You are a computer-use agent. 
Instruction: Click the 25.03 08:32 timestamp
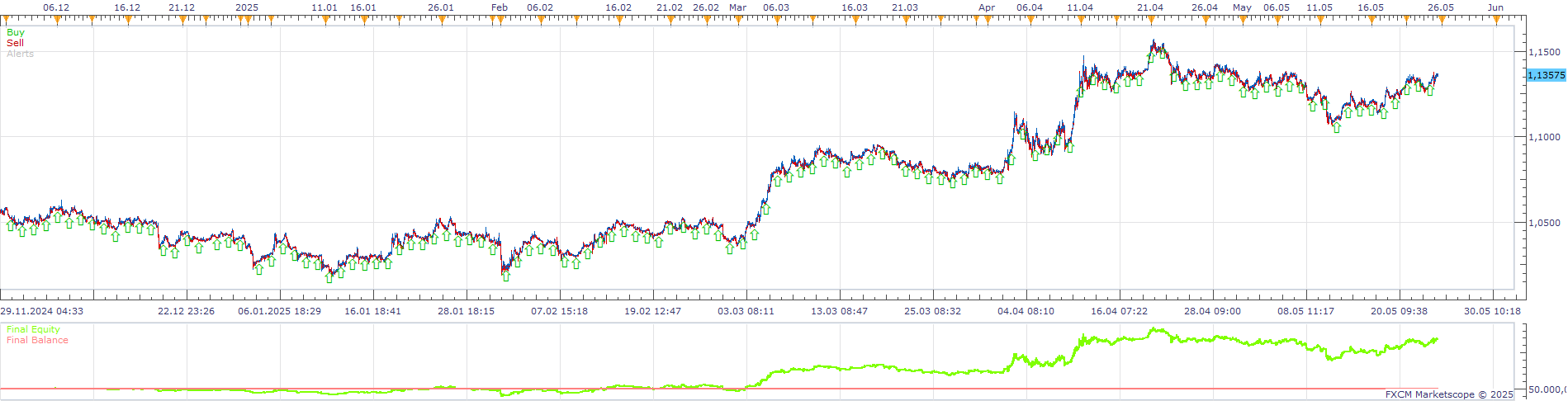click(x=933, y=311)
